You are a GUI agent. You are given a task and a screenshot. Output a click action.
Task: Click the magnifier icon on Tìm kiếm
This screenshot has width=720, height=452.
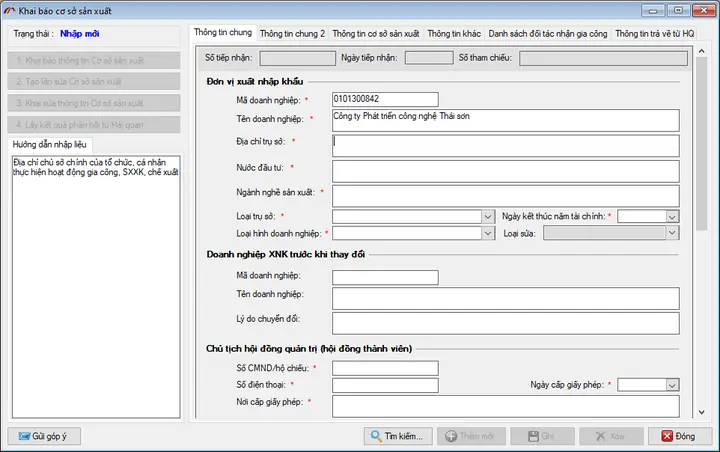[x=376, y=436]
